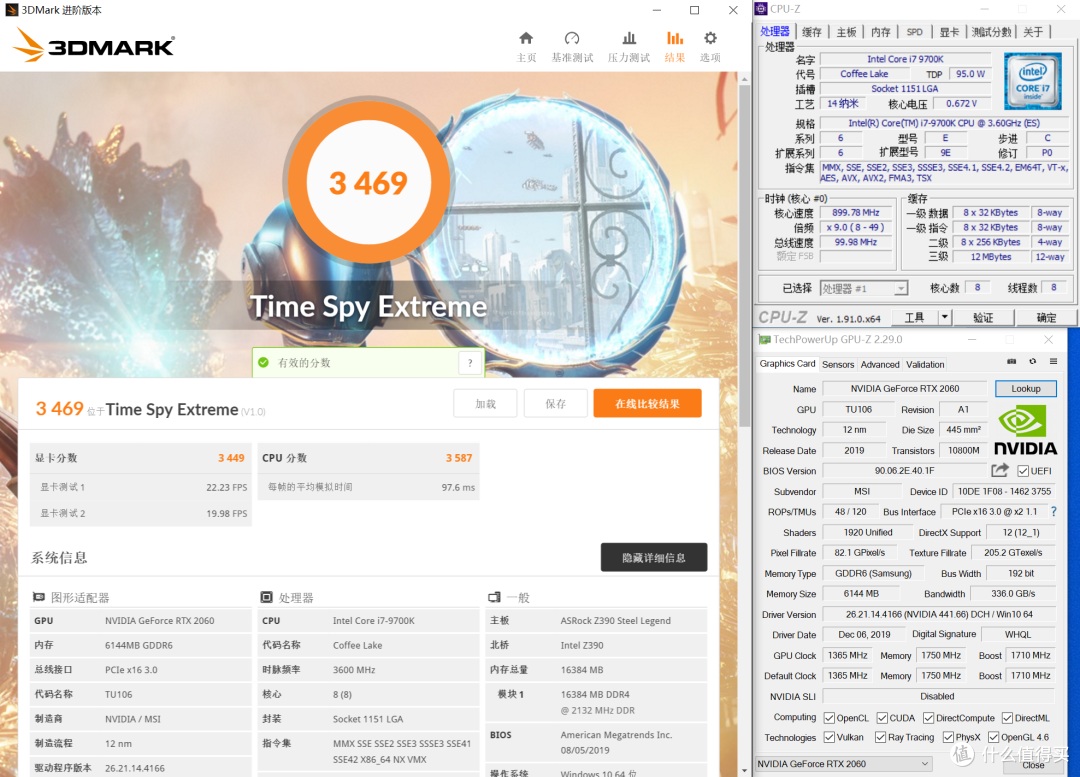
Task: Click the CPU-Z tools (工具) button
Action: 915,317
